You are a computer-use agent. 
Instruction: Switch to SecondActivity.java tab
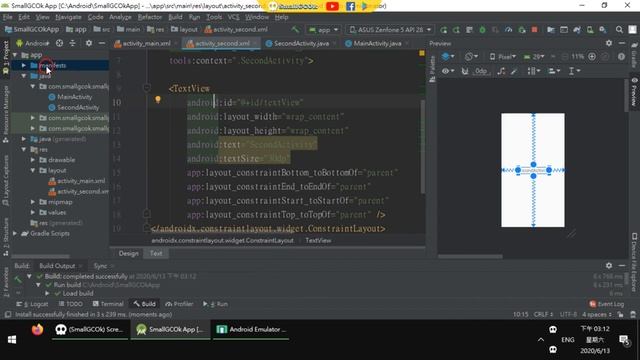click(x=301, y=43)
